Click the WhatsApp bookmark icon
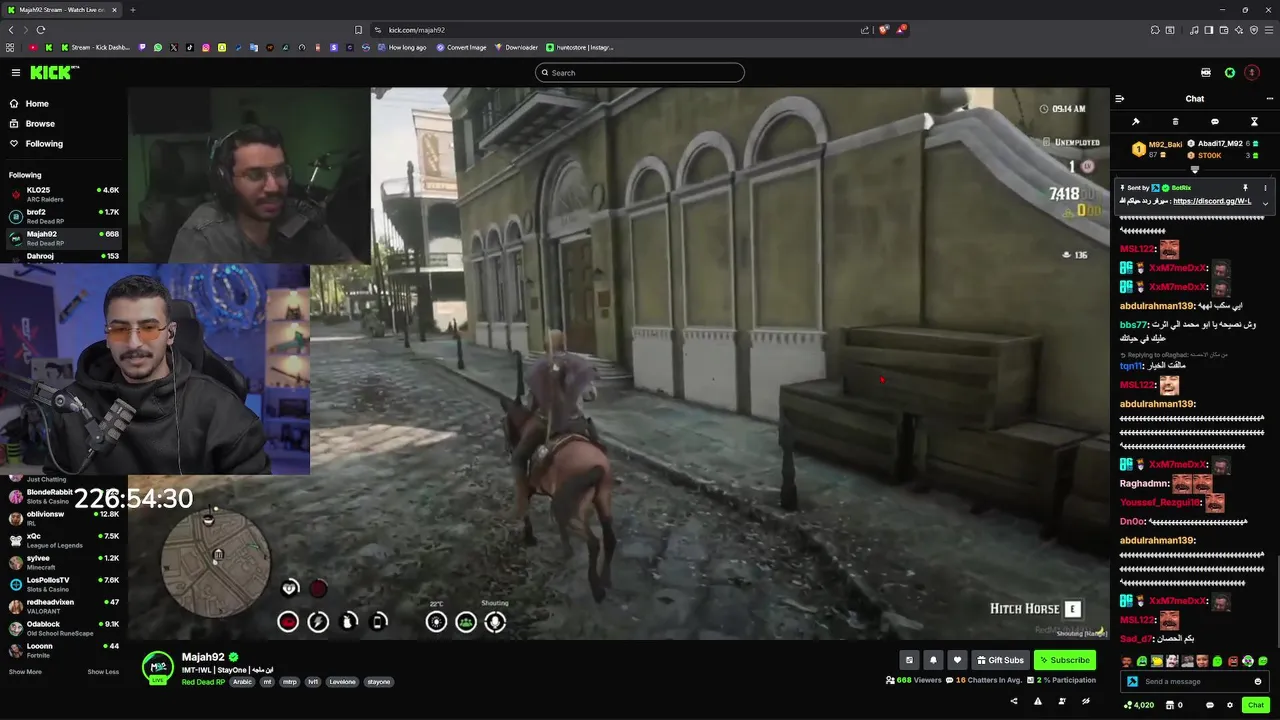This screenshot has width=1280, height=720. click(x=158, y=47)
